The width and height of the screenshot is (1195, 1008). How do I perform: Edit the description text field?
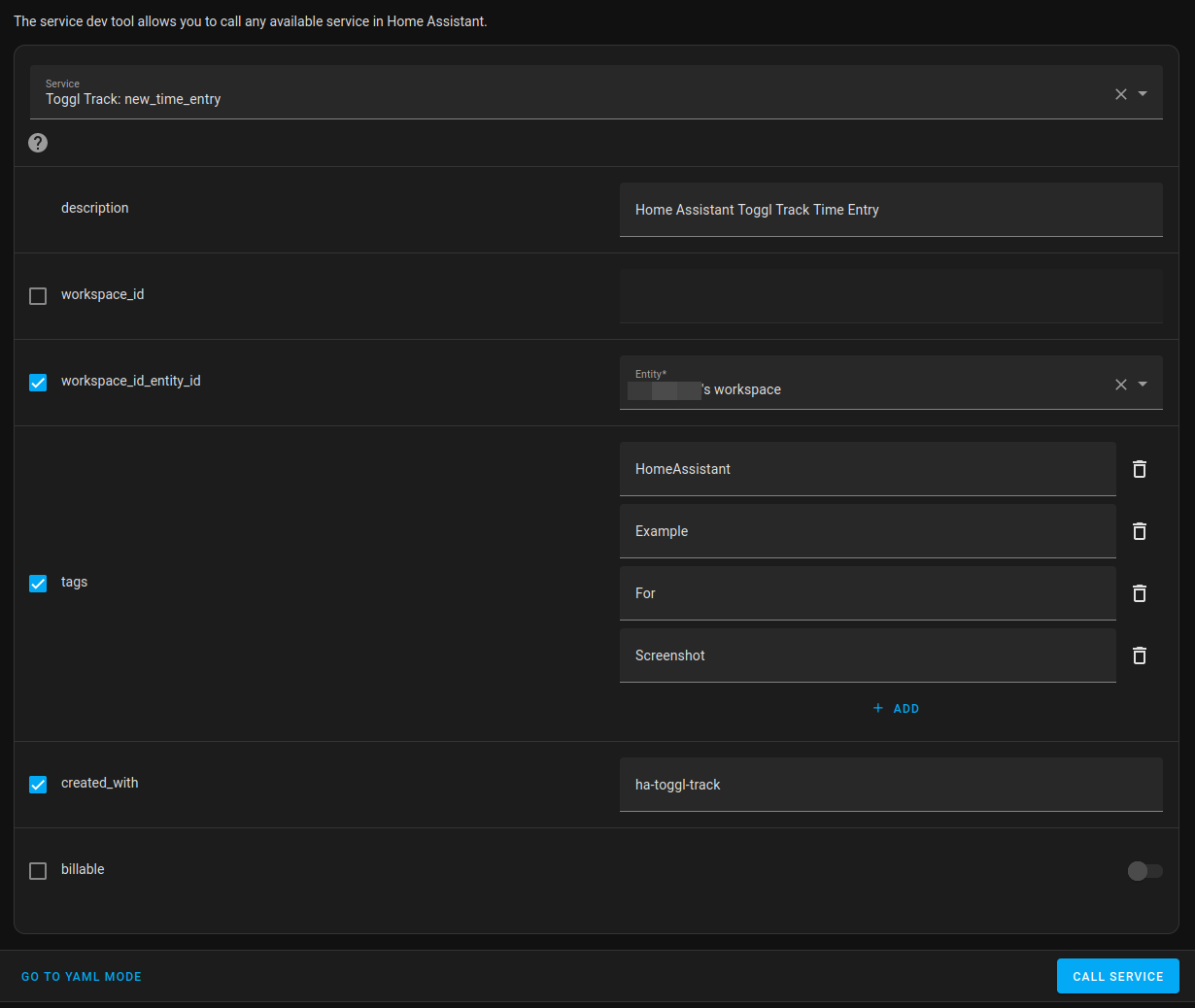[891, 210]
